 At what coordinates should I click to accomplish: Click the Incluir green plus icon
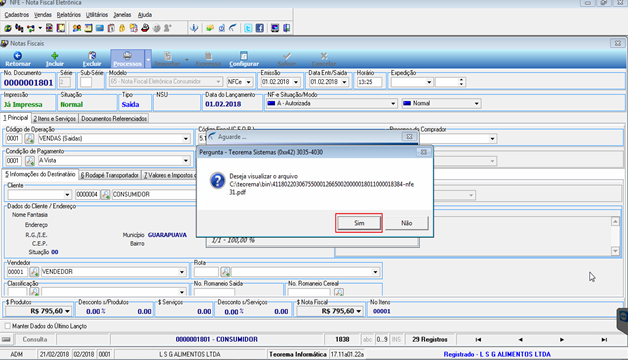[54, 56]
